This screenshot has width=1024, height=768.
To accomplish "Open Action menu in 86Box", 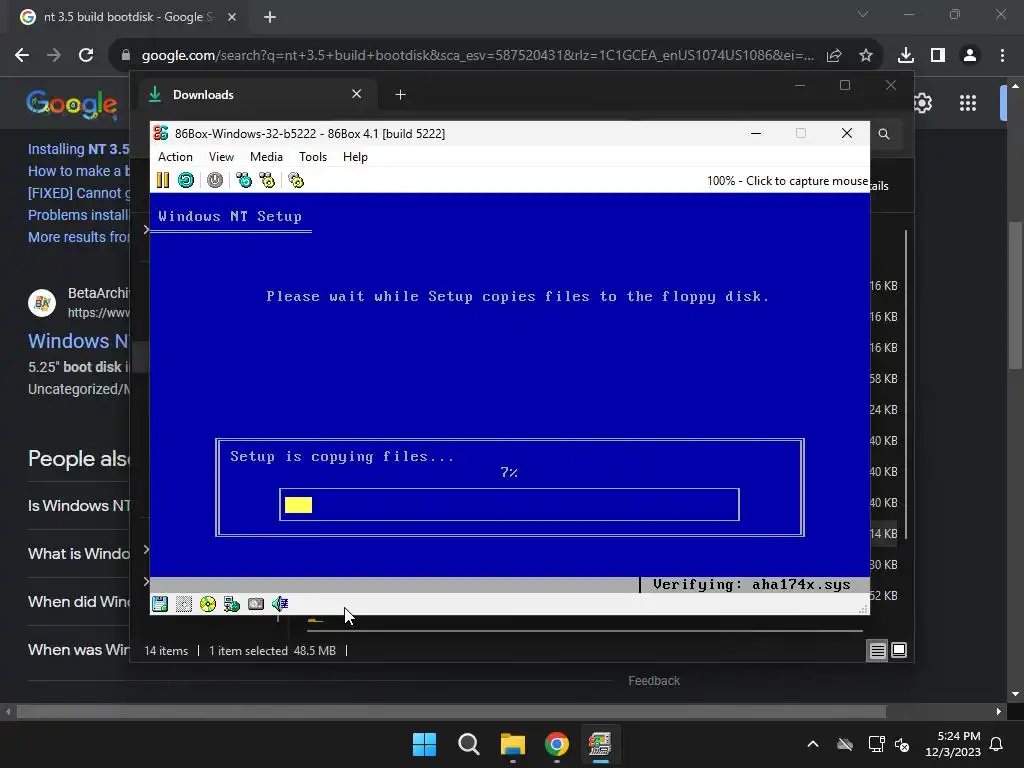I will tap(175, 157).
